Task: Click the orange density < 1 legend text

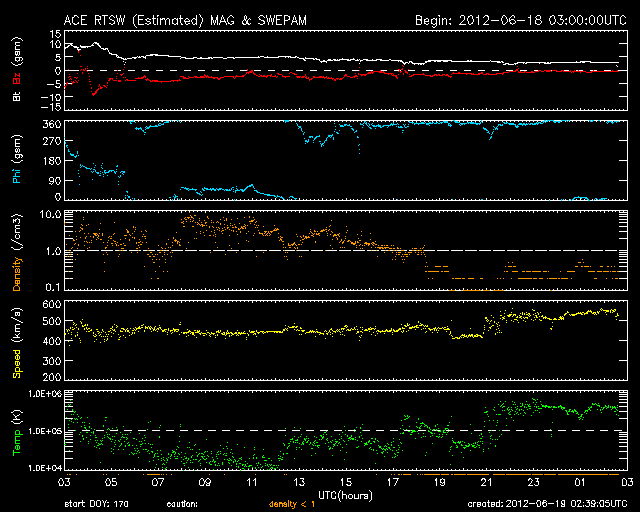Action: pos(292,505)
